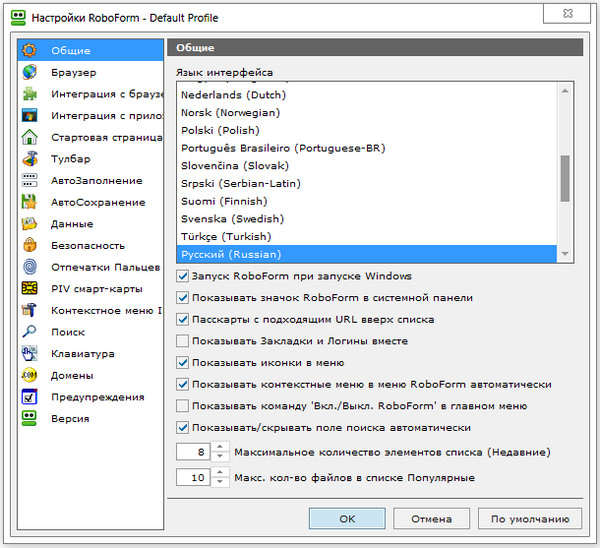This screenshot has height=548, width=600.
Task: Click the По умолчанию button
Action: tap(529, 519)
